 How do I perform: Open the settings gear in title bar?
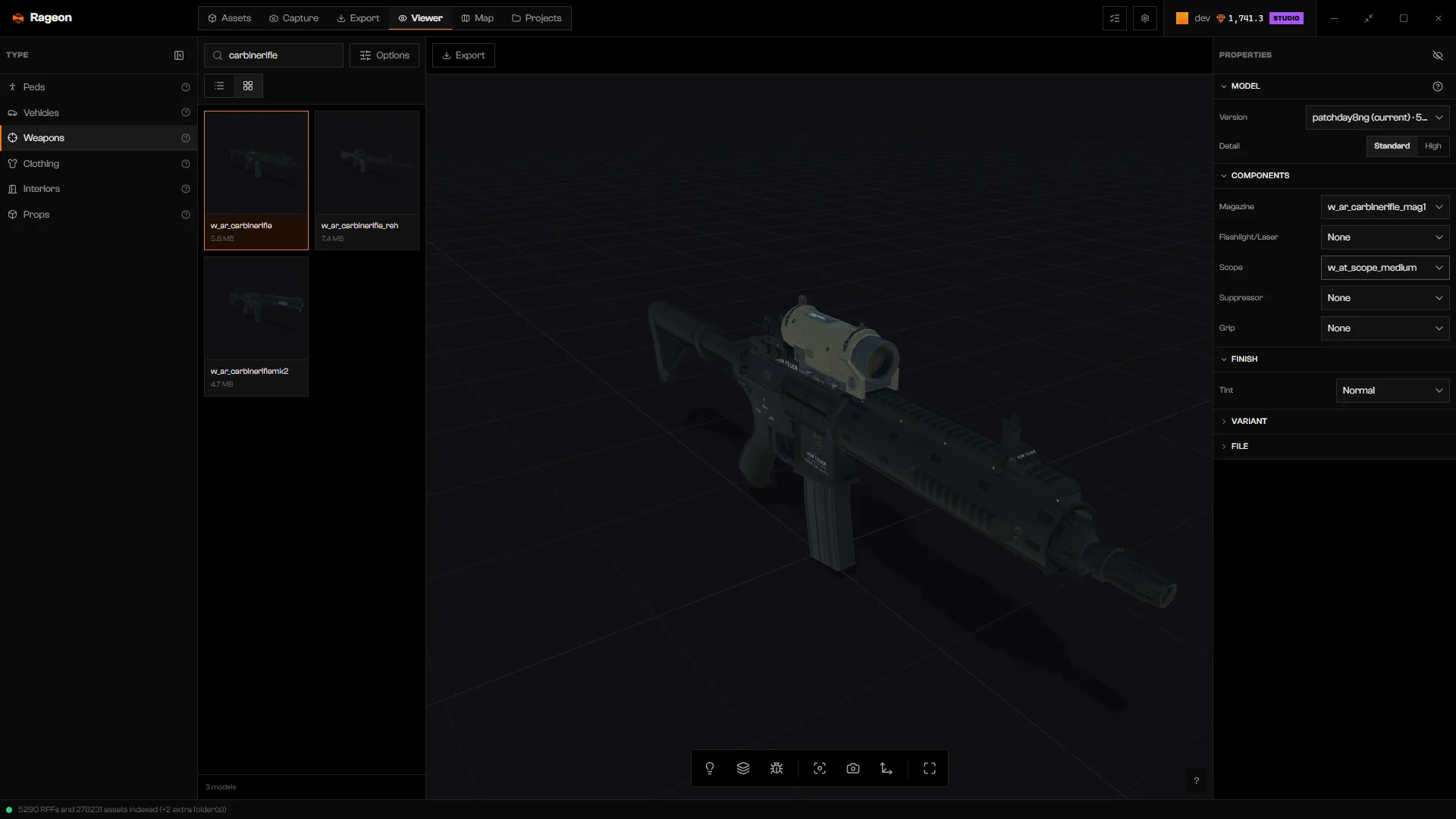tap(1145, 18)
